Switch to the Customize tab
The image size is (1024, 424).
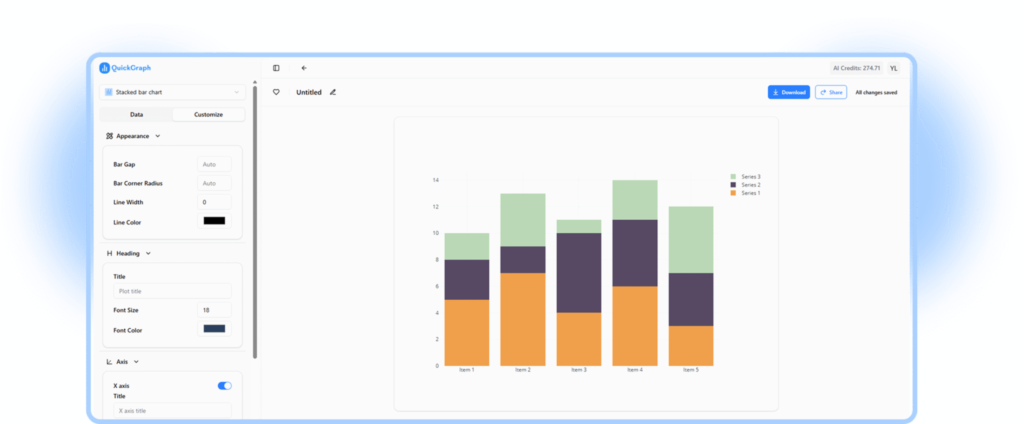(208, 115)
